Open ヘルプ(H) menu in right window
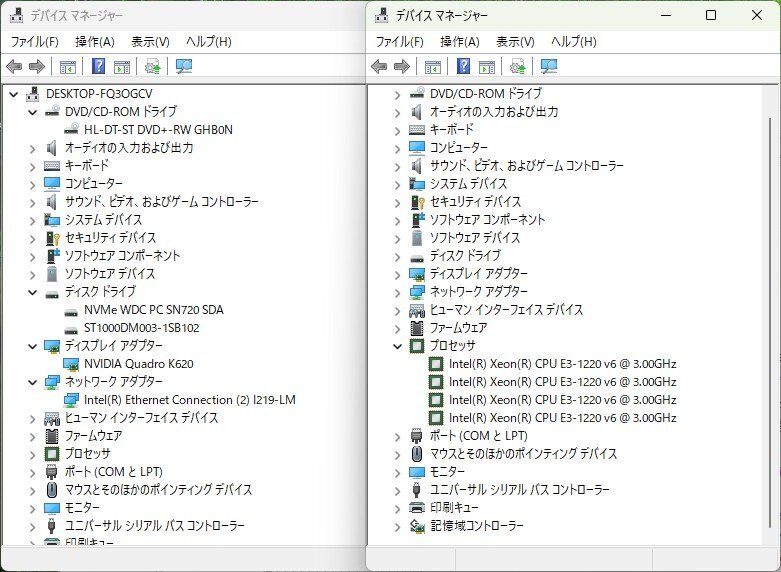 [x=574, y=42]
